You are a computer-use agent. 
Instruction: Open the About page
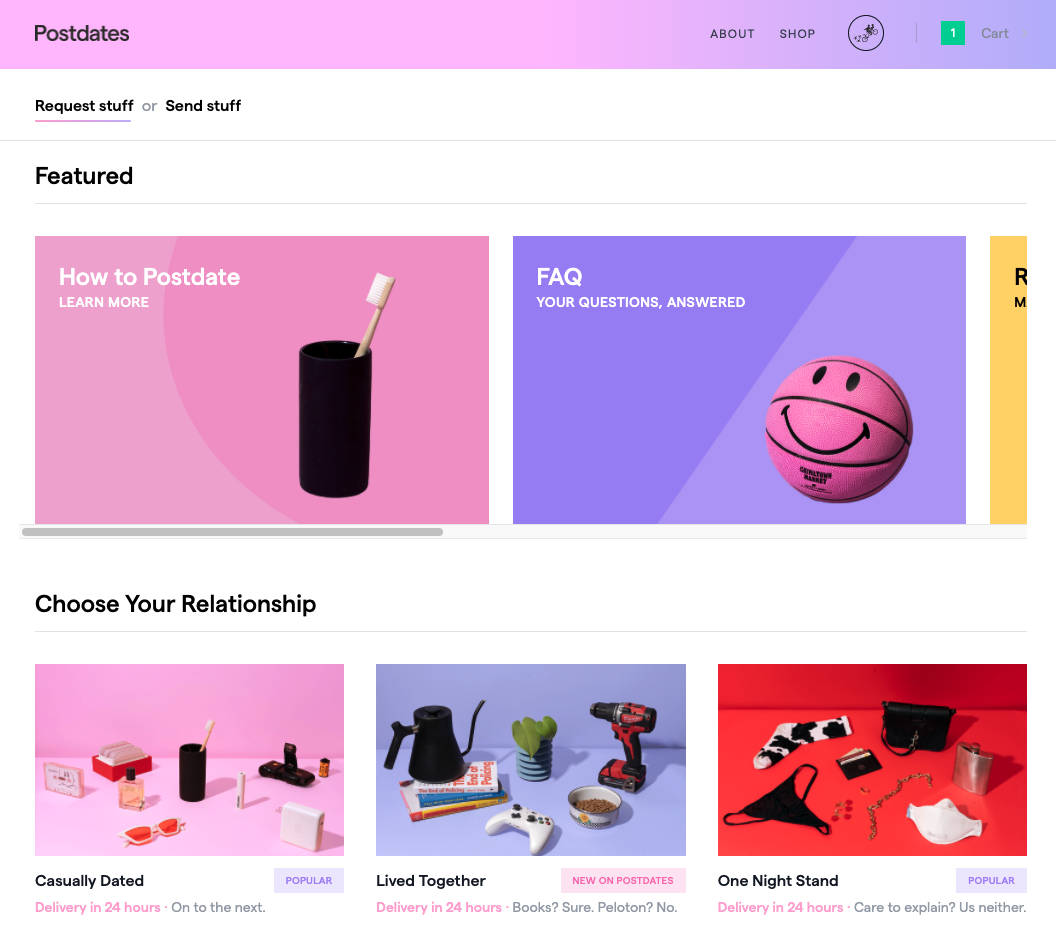point(732,34)
